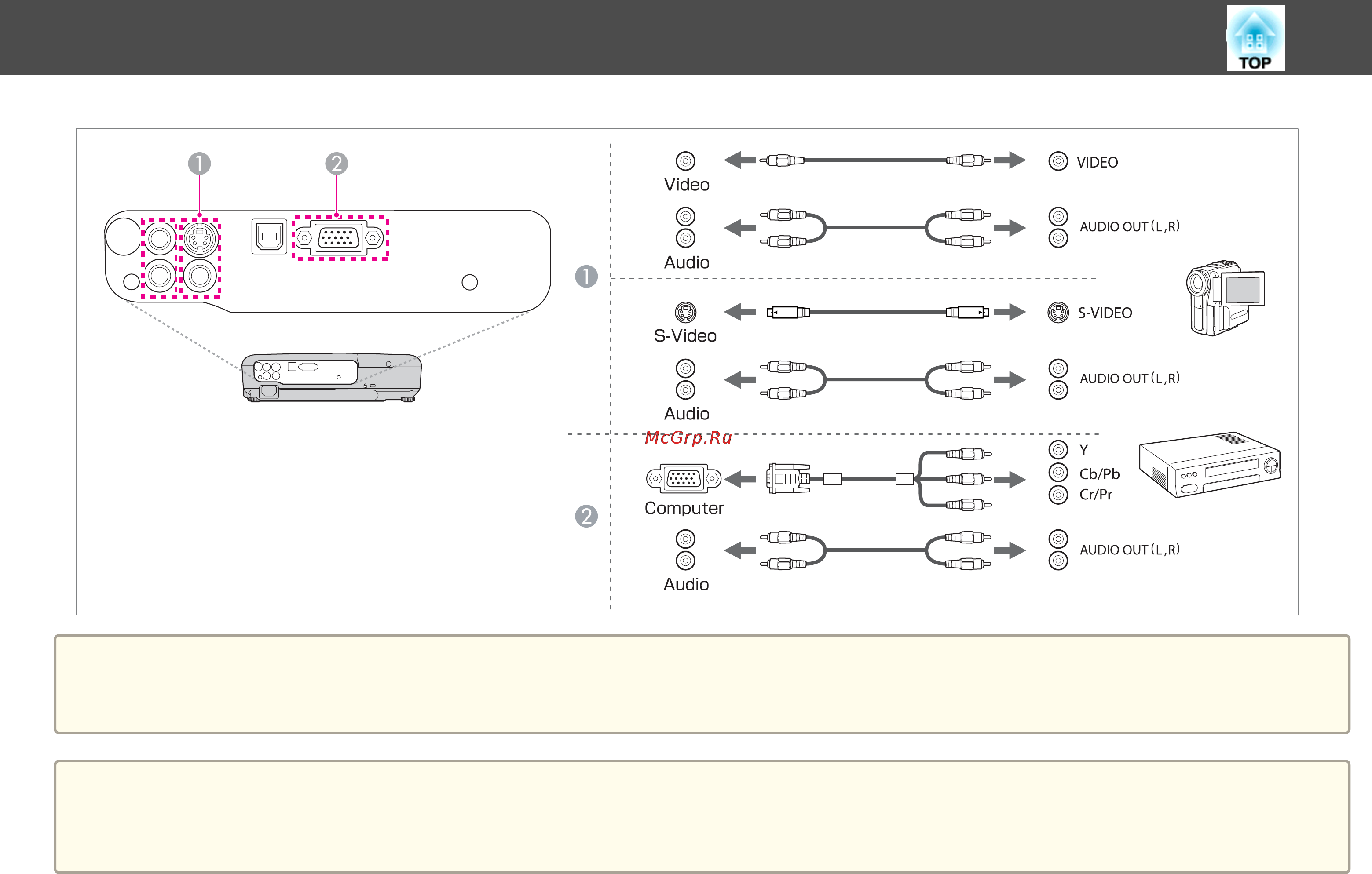Click the Video jack icon above Video label

(x=685, y=161)
